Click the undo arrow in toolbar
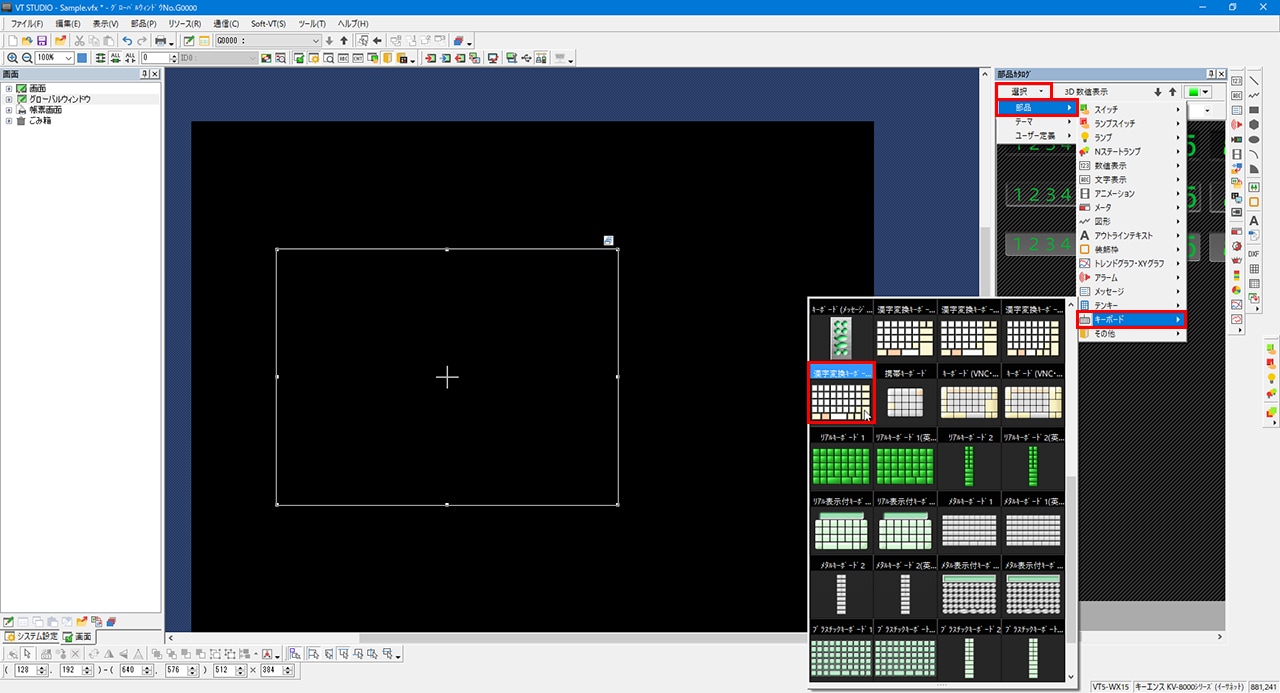The image size is (1280, 693). click(x=127, y=41)
